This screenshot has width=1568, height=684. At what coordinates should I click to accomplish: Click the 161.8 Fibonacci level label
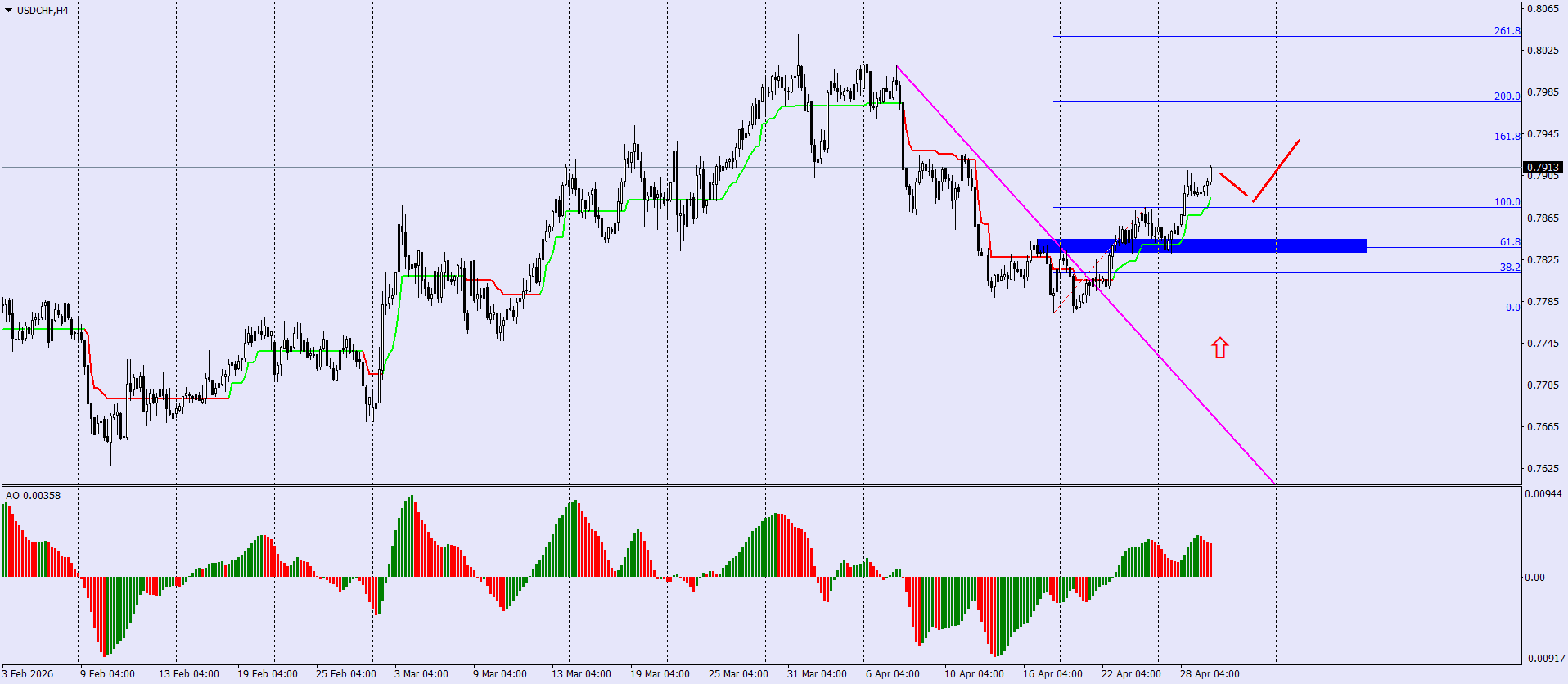tap(1507, 137)
